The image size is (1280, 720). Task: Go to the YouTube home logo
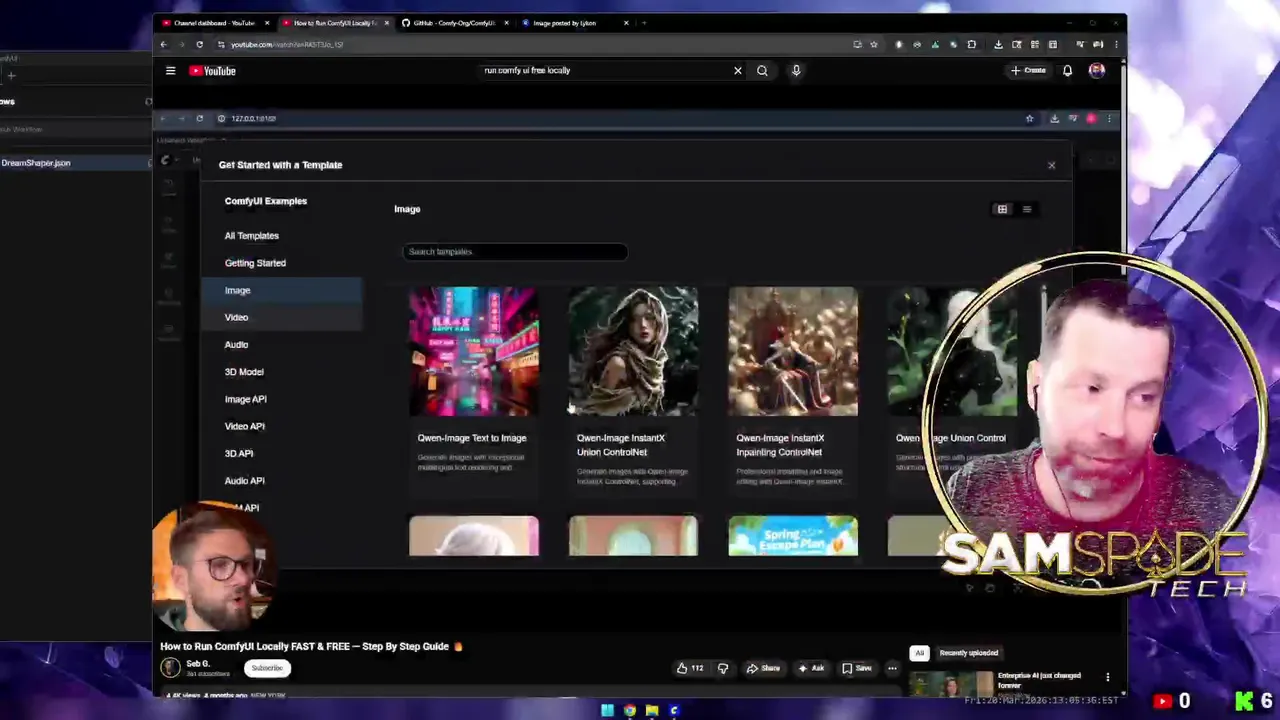pos(212,71)
